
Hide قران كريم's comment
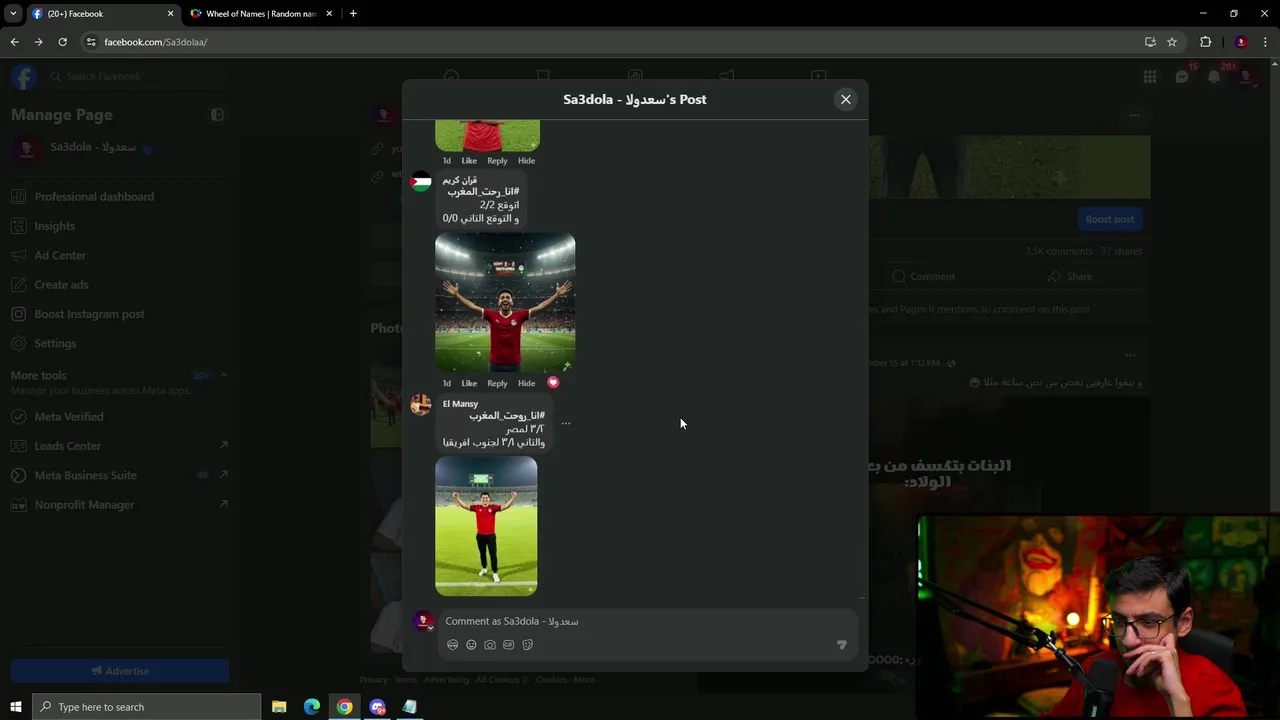pos(526,383)
